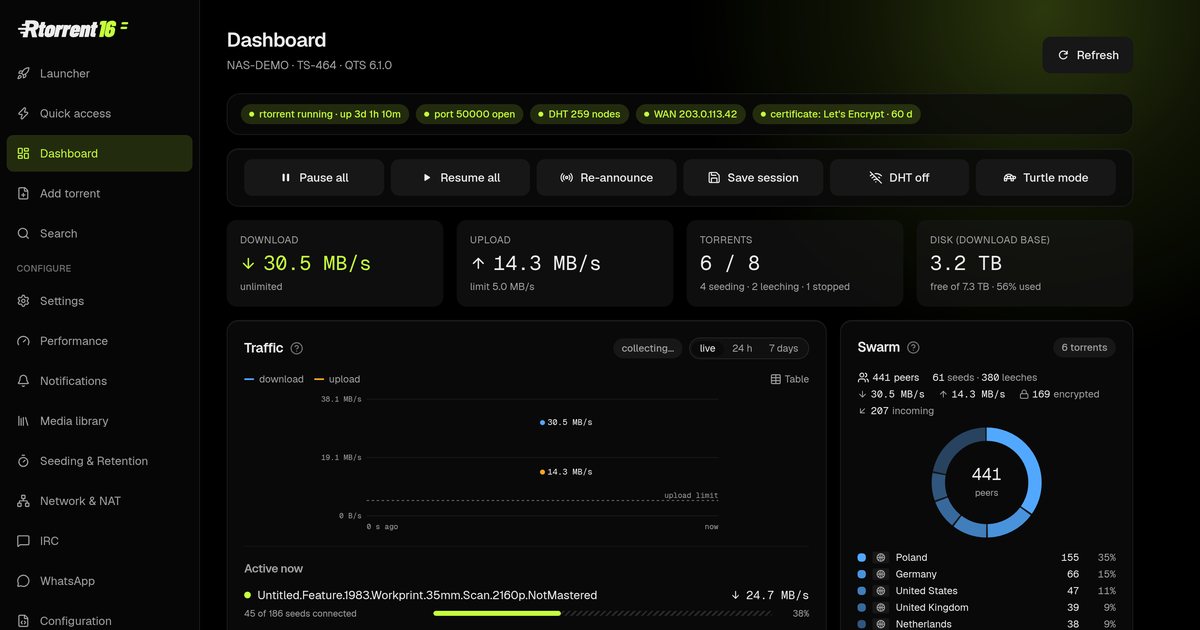Viewport: 1200px width, 630px height.
Task: Enable Turtle mode
Action: tap(1046, 178)
